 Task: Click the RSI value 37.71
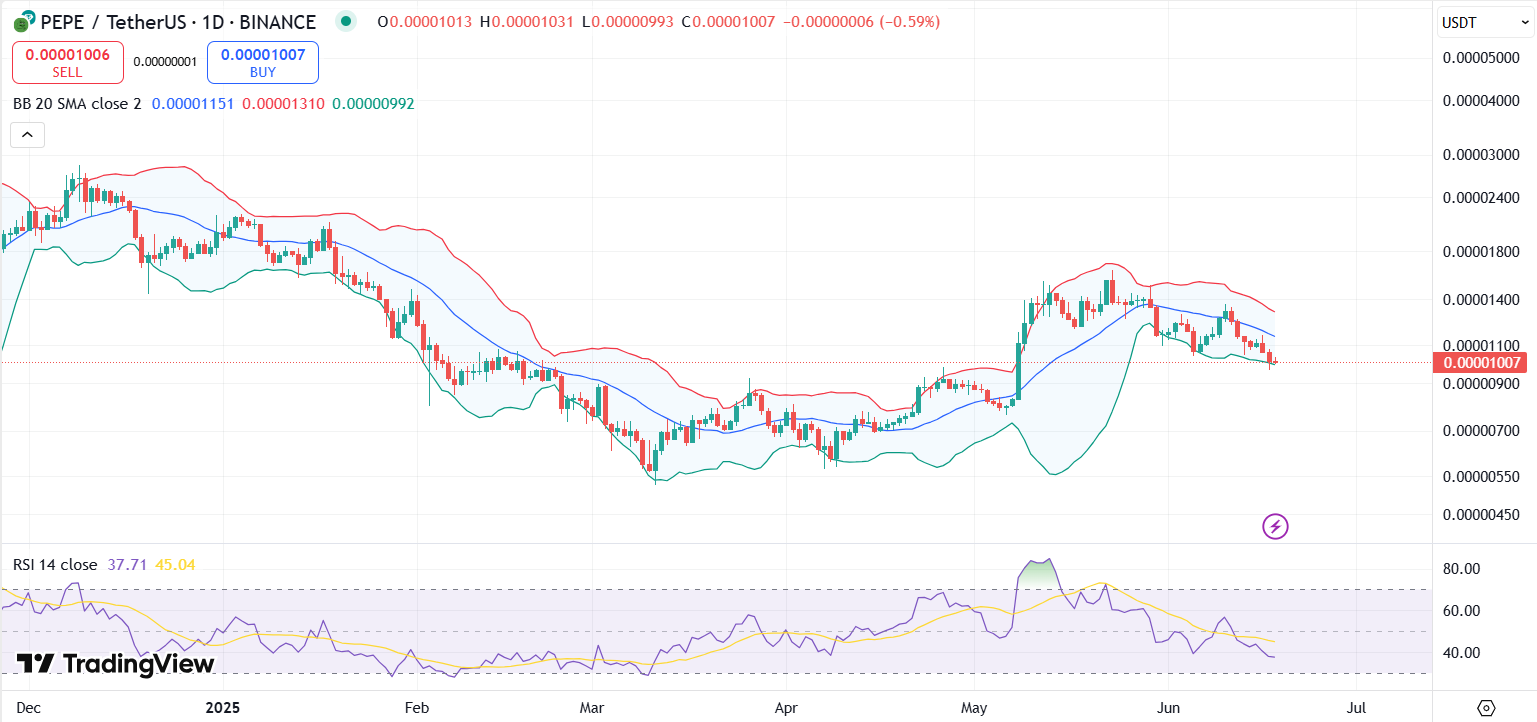click(127, 565)
